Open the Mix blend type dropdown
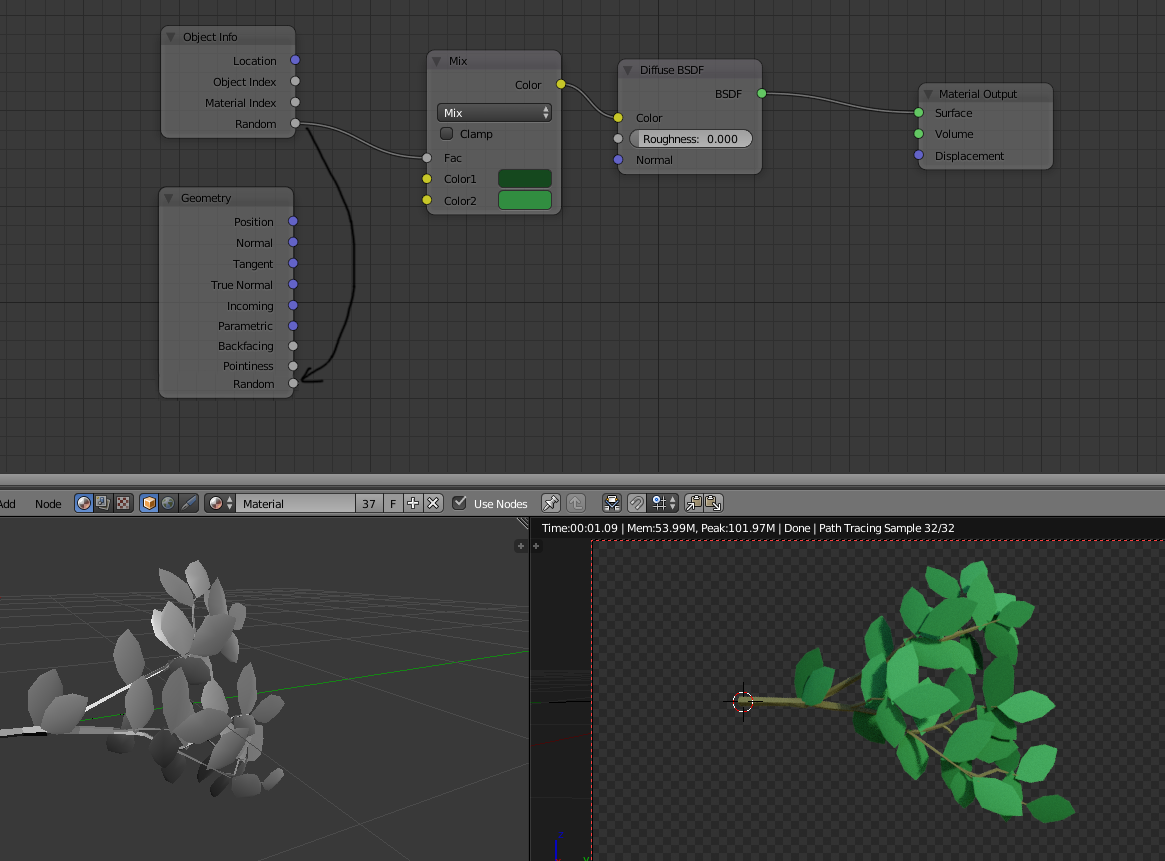The width and height of the screenshot is (1165, 861). [494, 112]
